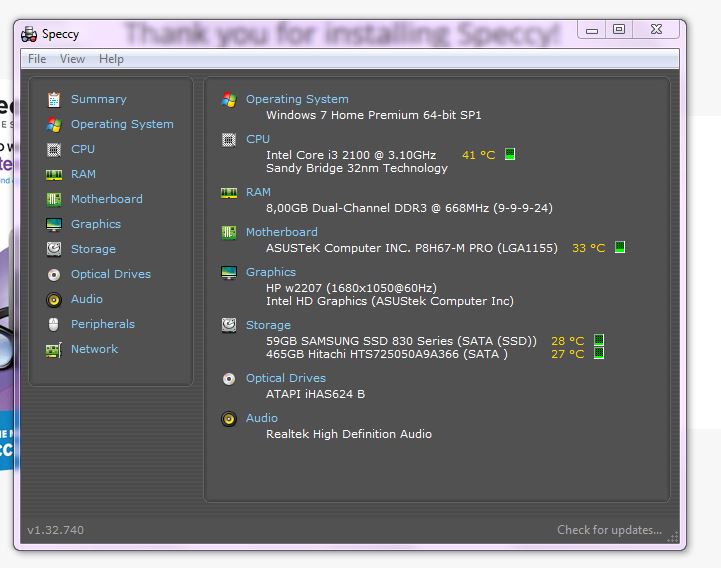Click the Optical Drives heading in summary

click(286, 378)
